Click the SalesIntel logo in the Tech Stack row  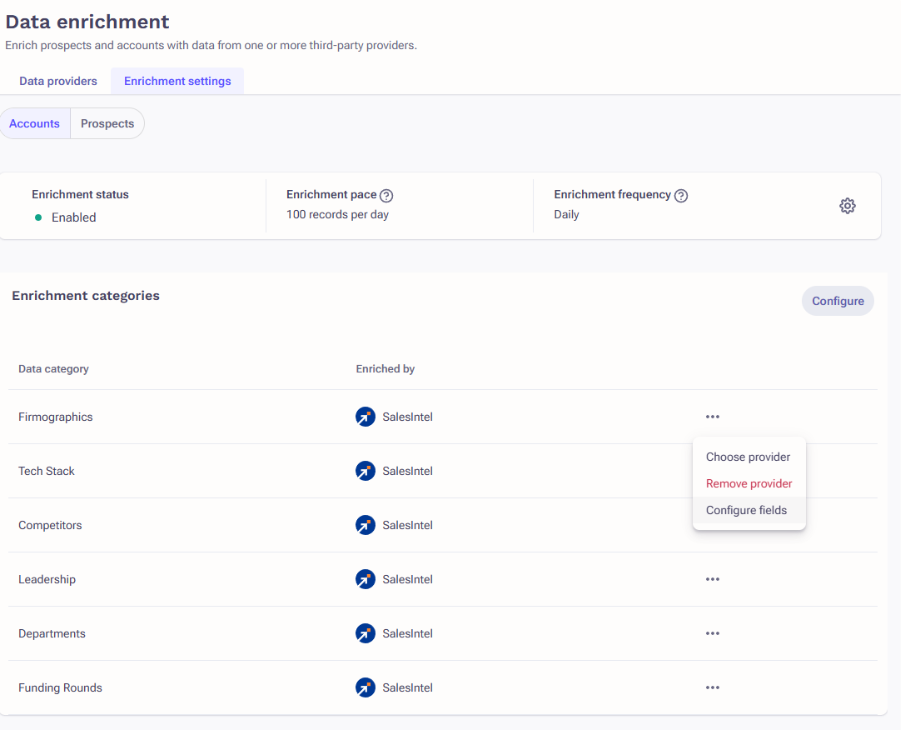(x=365, y=470)
